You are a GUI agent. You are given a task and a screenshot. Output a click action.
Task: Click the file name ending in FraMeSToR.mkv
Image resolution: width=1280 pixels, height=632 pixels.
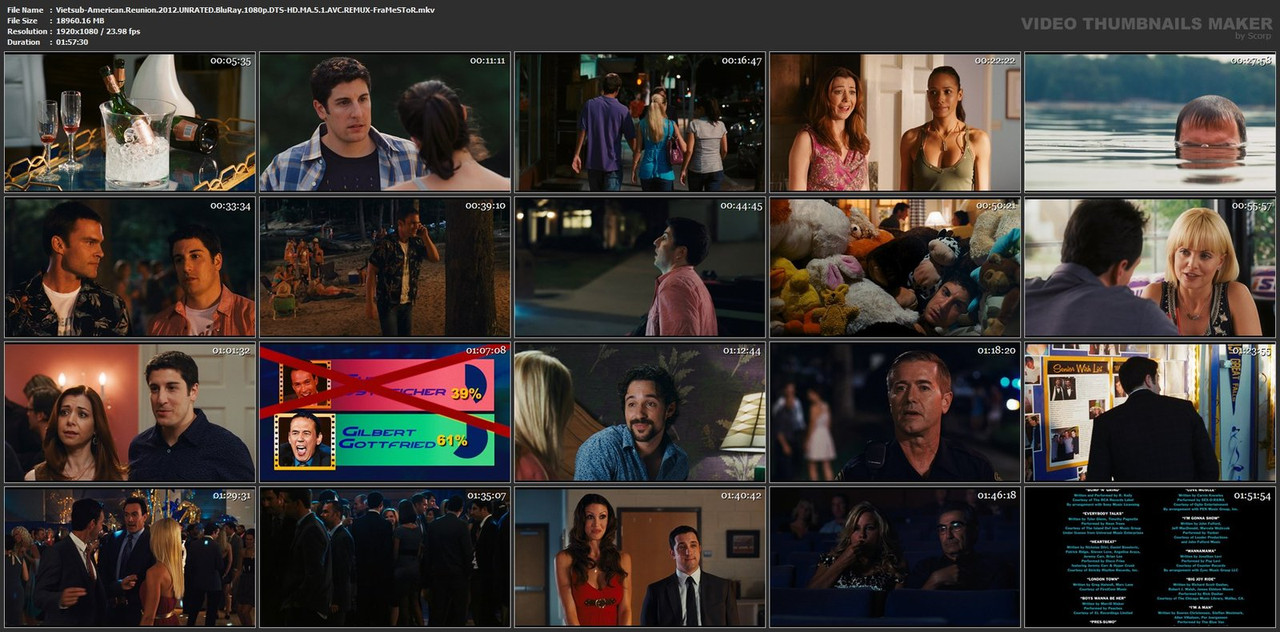pyautogui.click(x=245, y=9)
